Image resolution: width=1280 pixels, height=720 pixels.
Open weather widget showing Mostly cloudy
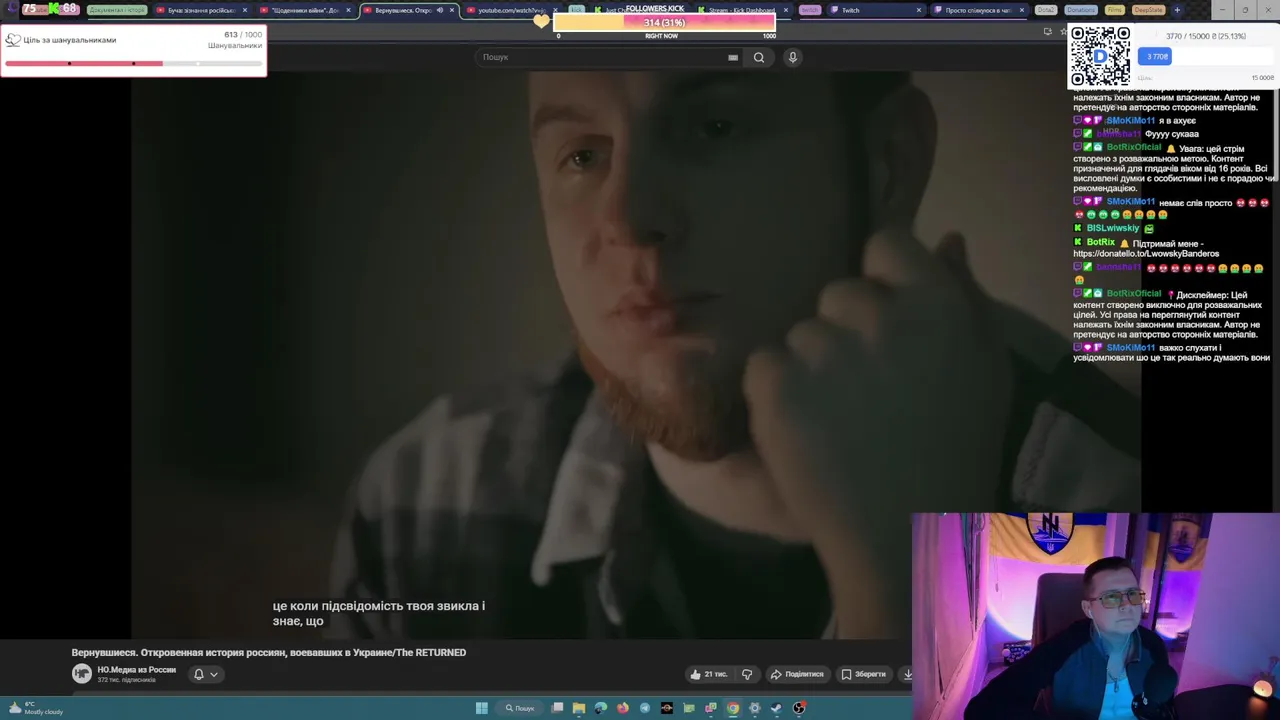[36, 708]
